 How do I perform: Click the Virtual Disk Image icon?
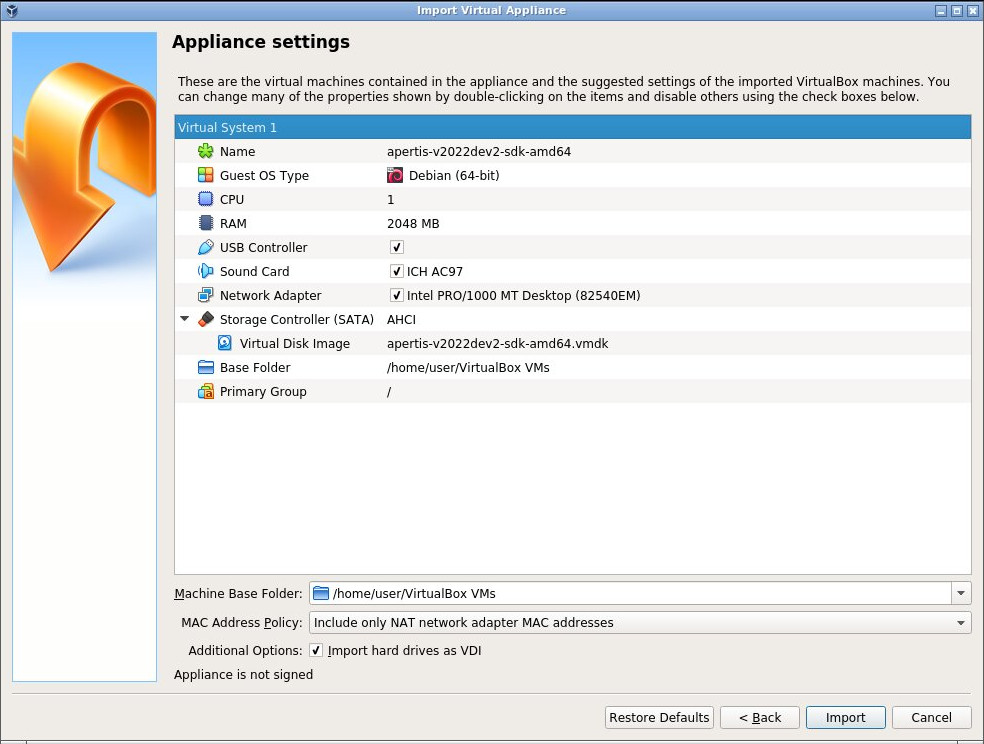click(225, 343)
